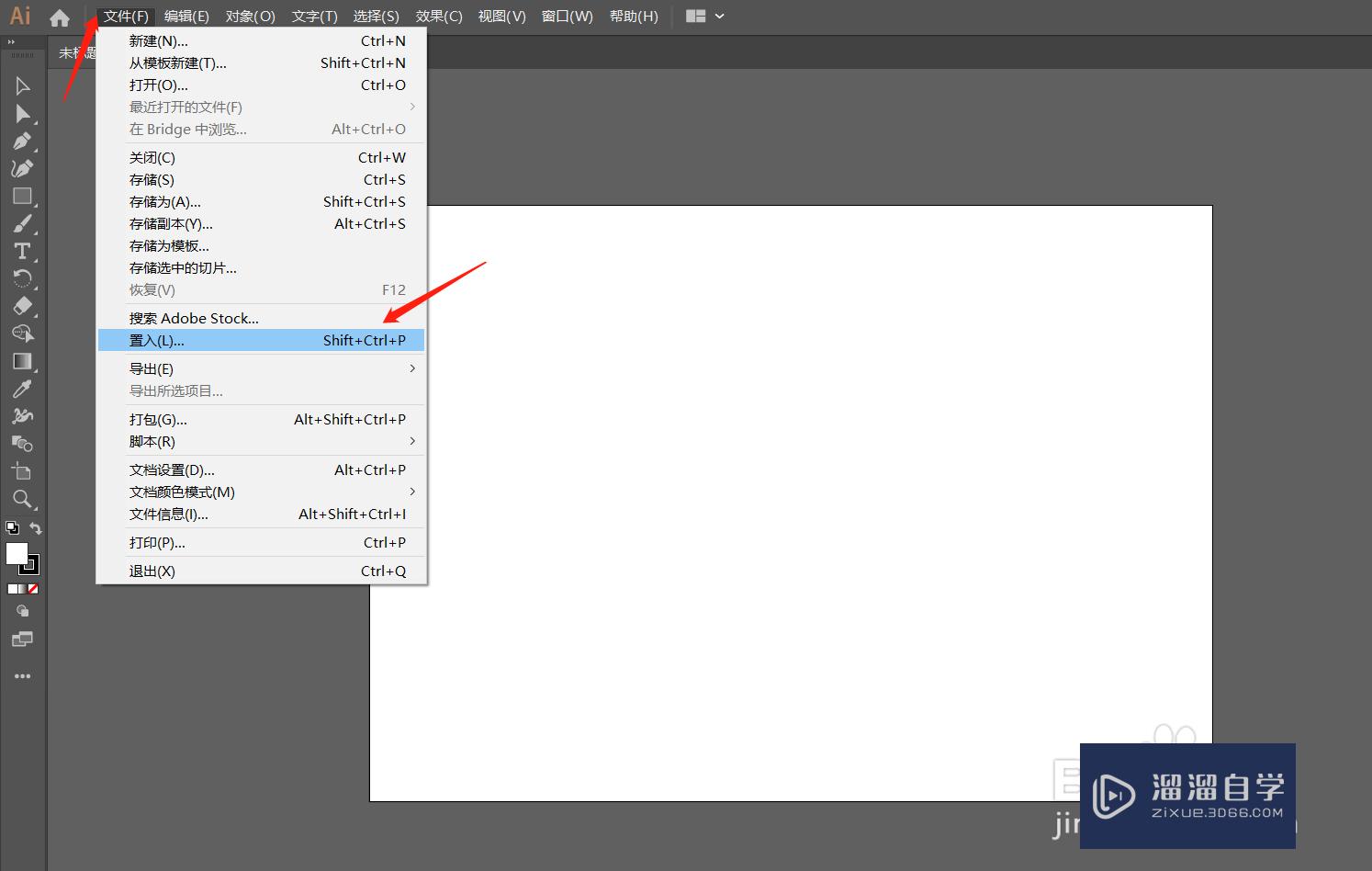
Task: Choose 文件信息(I)... menu item
Action: [x=261, y=514]
